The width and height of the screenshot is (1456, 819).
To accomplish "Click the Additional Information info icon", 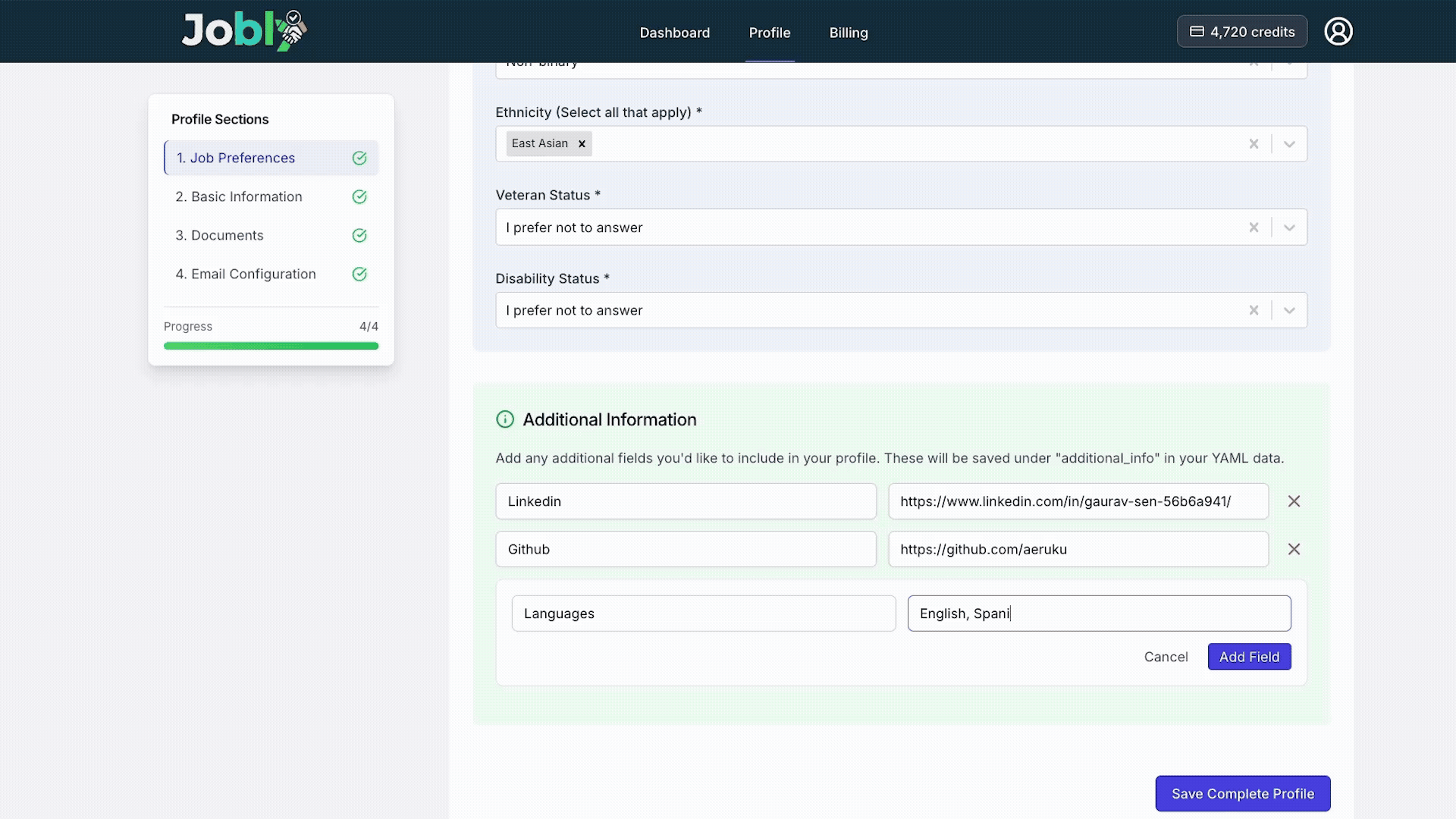I will coord(505,419).
